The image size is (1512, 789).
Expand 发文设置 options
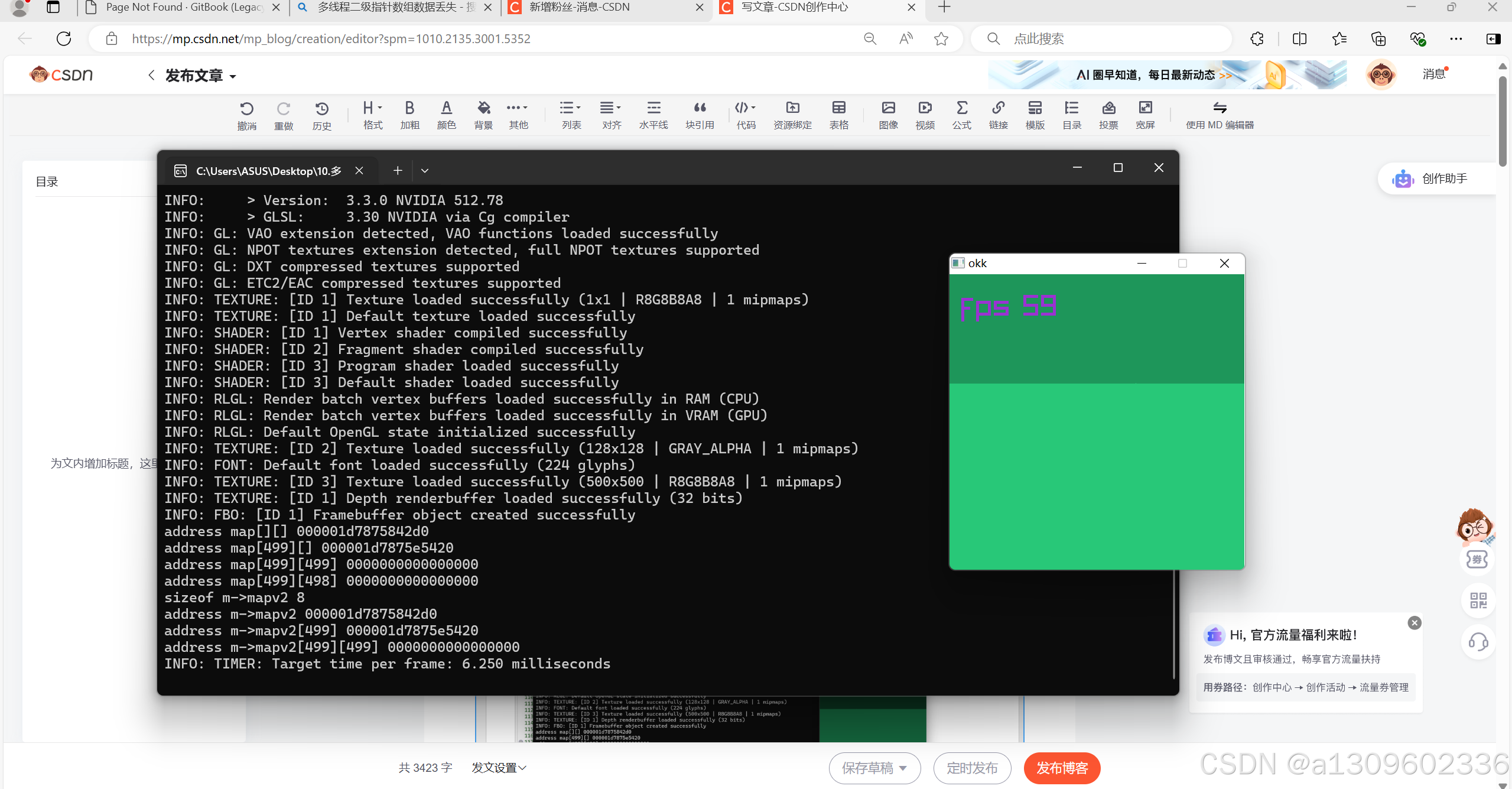click(x=498, y=768)
